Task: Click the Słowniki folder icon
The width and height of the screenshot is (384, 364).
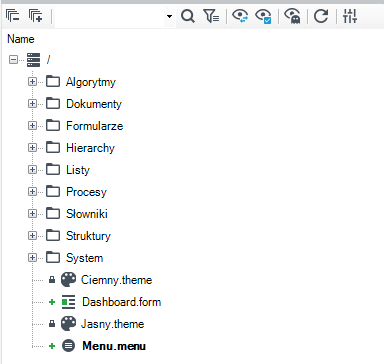Action: click(53, 213)
